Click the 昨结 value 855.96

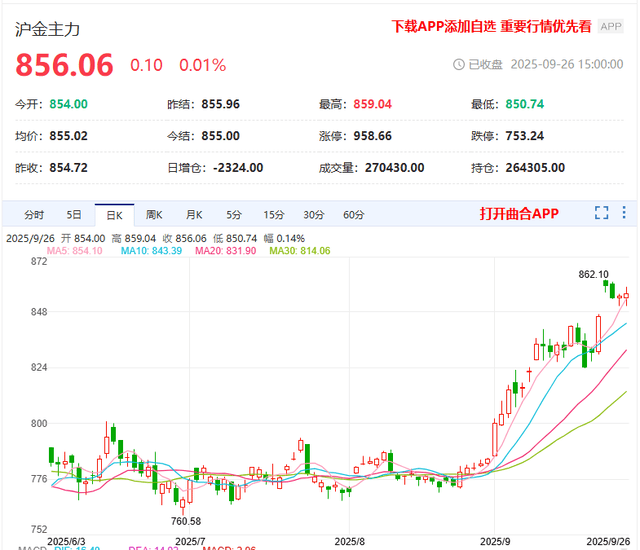click(x=220, y=104)
